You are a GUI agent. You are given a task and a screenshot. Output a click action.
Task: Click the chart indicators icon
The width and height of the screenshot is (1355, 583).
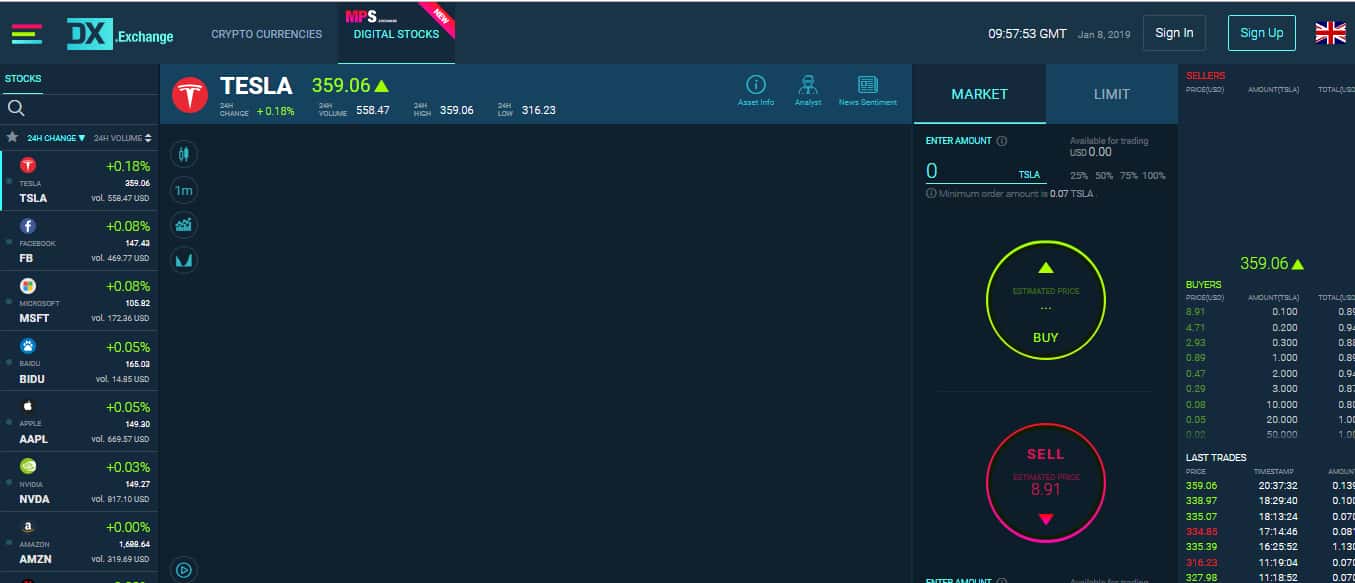click(184, 225)
